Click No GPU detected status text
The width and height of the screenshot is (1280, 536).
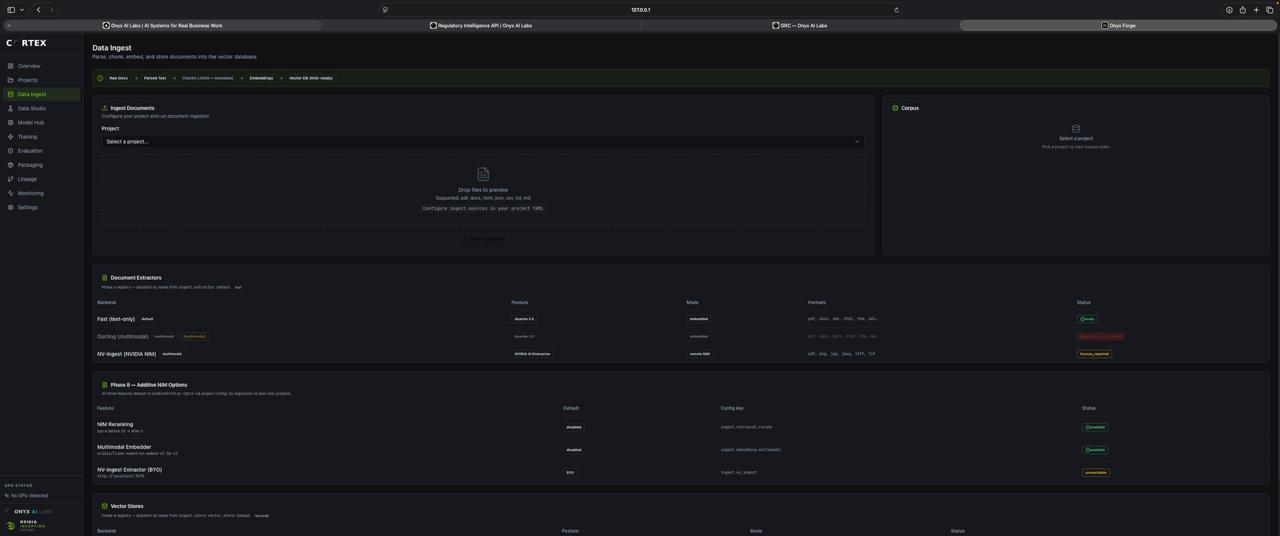(x=29, y=496)
